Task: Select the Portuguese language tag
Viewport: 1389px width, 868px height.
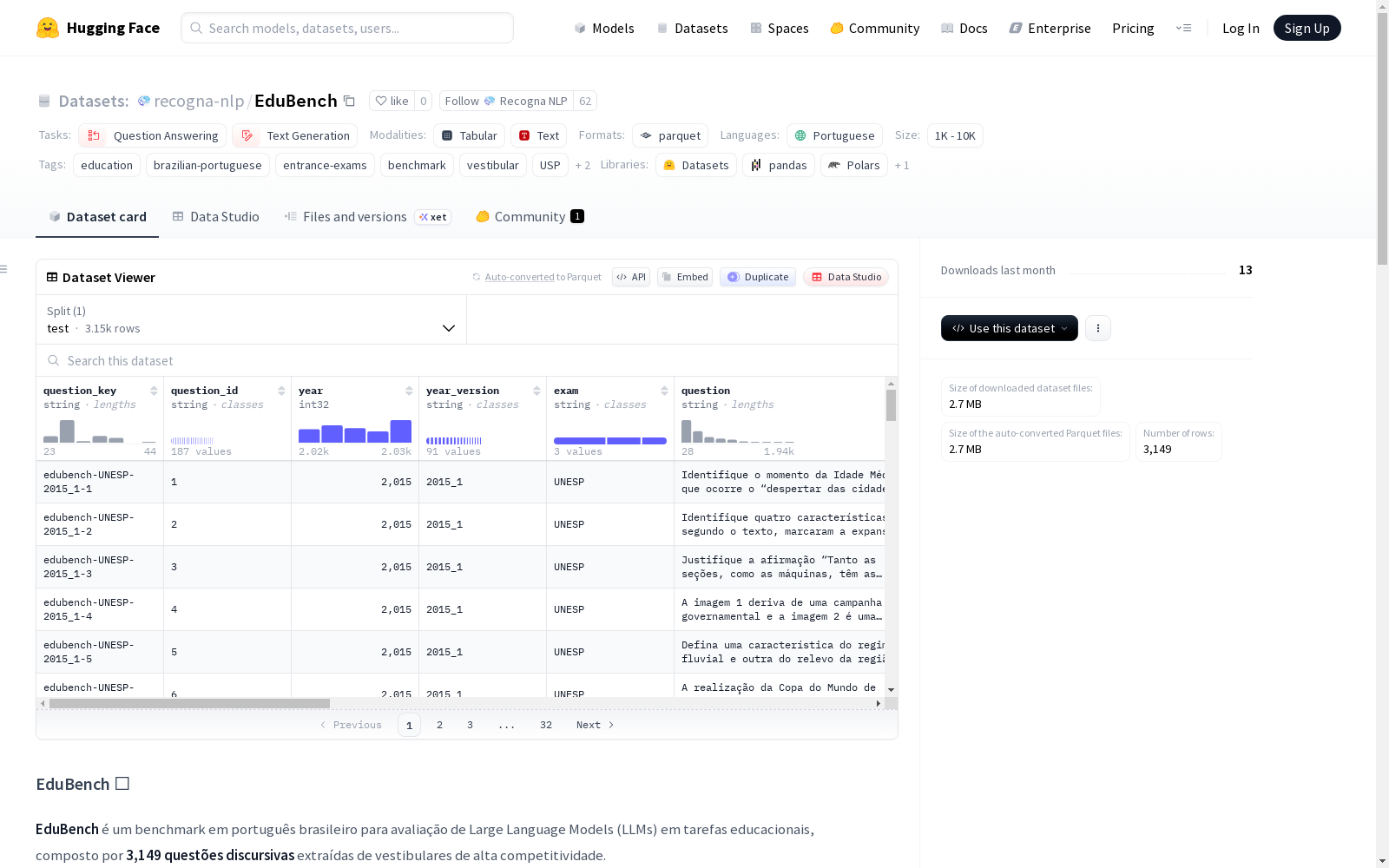Action: [834, 135]
